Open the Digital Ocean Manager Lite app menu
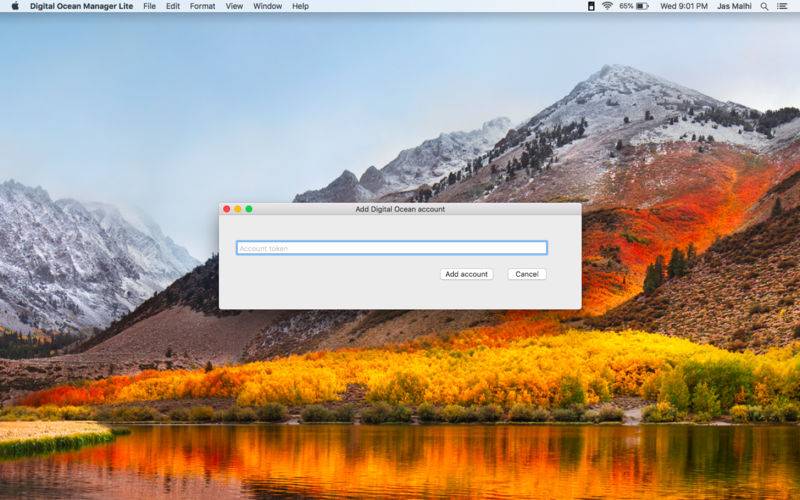The image size is (800, 500). click(81, 6)
